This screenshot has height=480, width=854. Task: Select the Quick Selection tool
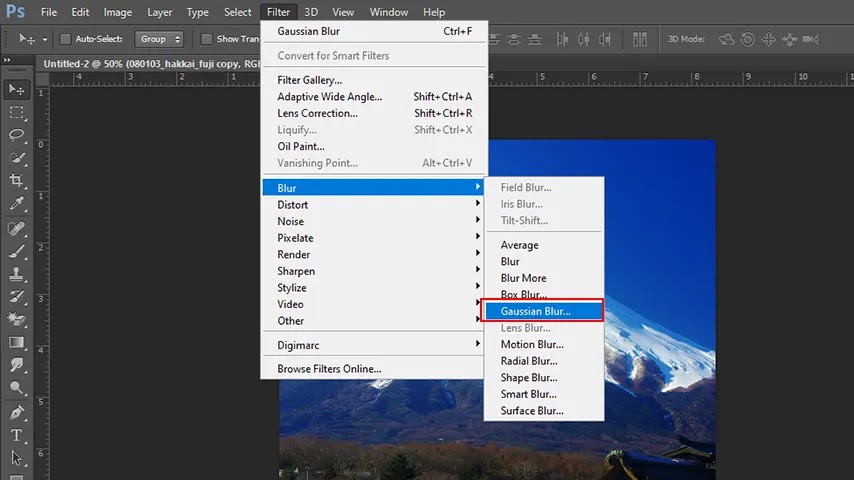[16, 158]
